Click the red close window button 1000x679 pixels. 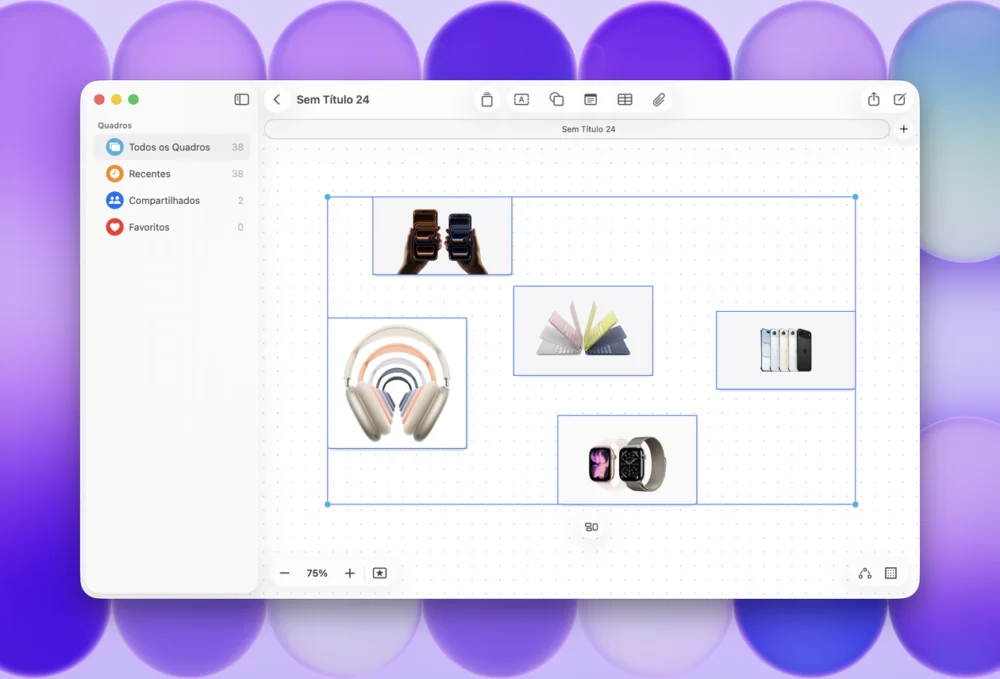coord(99,99)
